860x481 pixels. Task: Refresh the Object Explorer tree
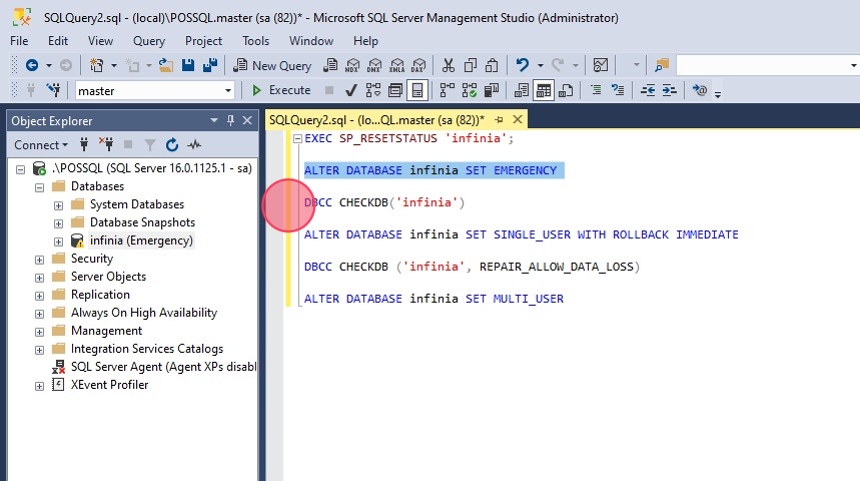[x=172, y=145]
